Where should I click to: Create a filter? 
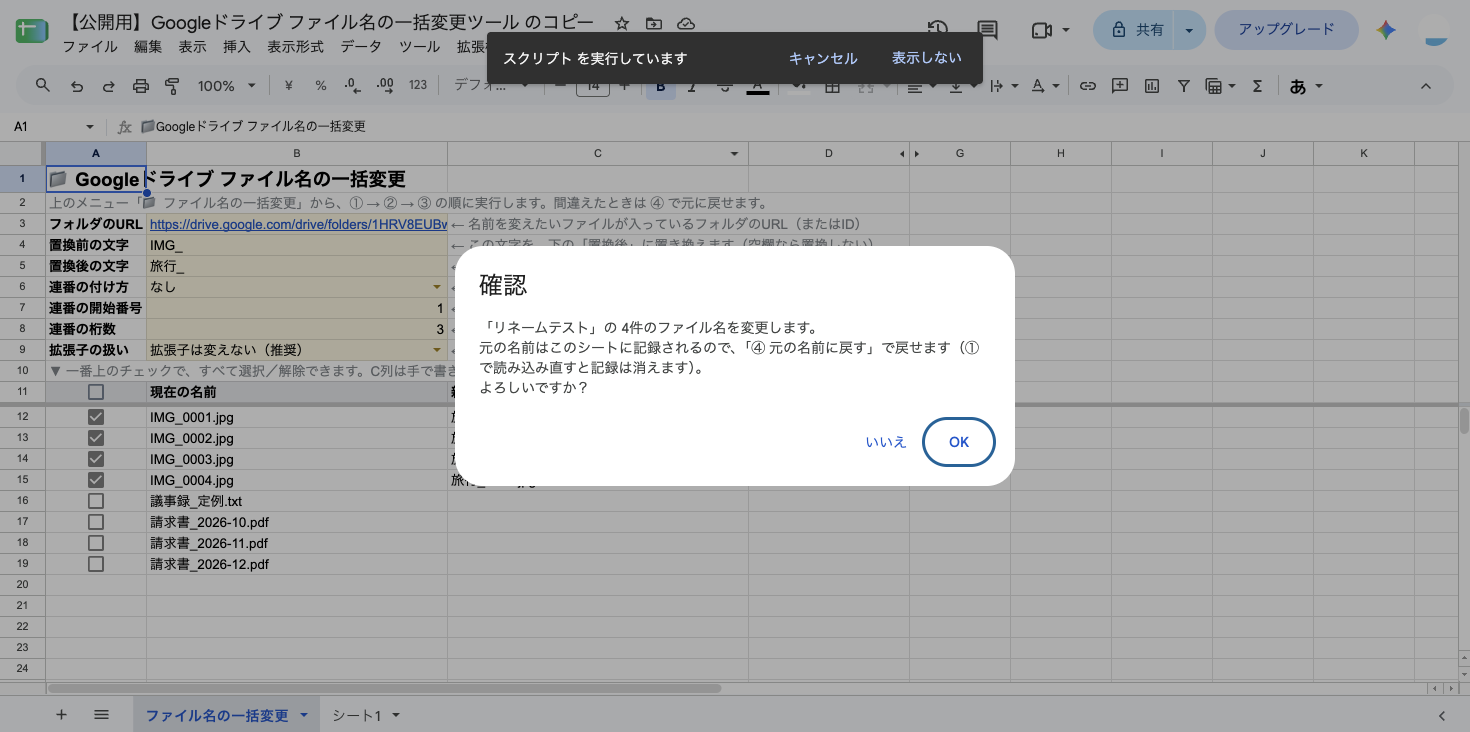point(1184,86)
